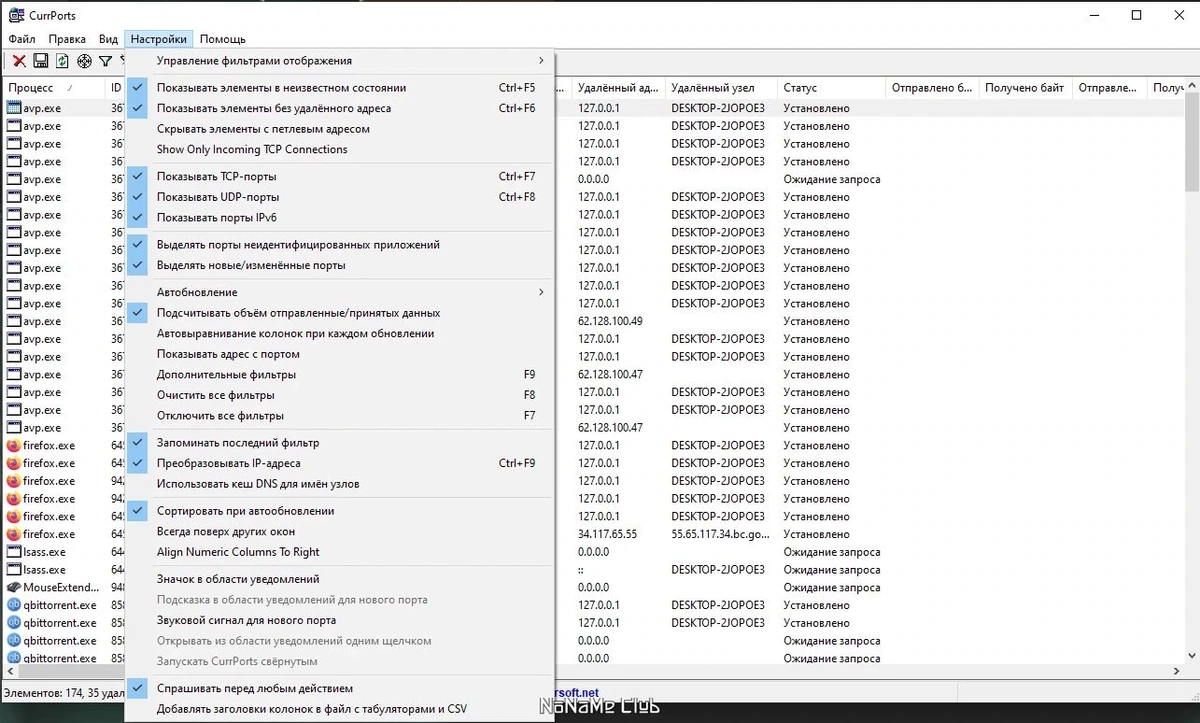Image resolution: width=1200 pixels, height=723 pixels.
Task: Toggle "Спрашивать перед любым действием"
Action: [339, 688]
